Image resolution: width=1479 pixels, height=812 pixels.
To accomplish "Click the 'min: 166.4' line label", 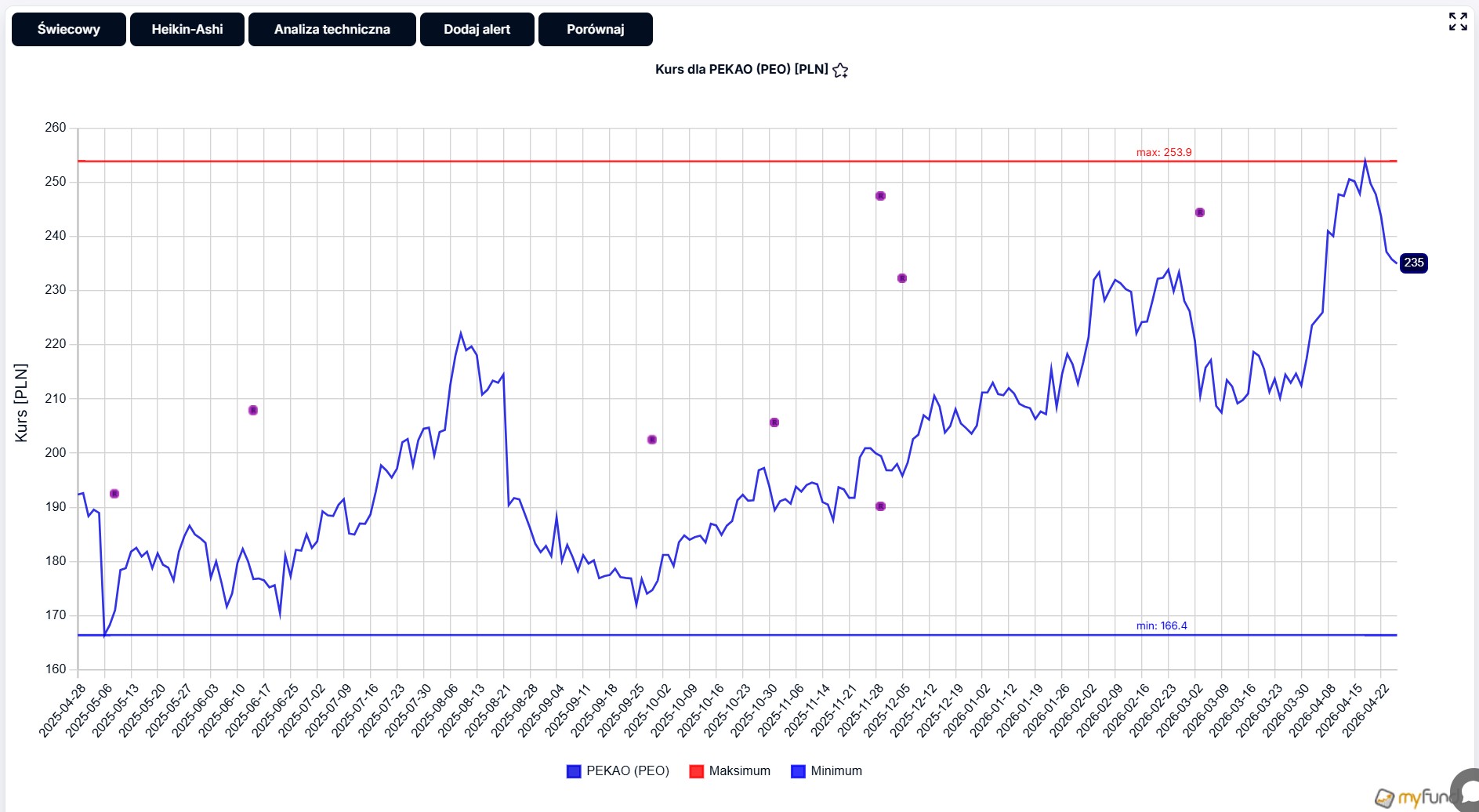I will point(1162,625).
